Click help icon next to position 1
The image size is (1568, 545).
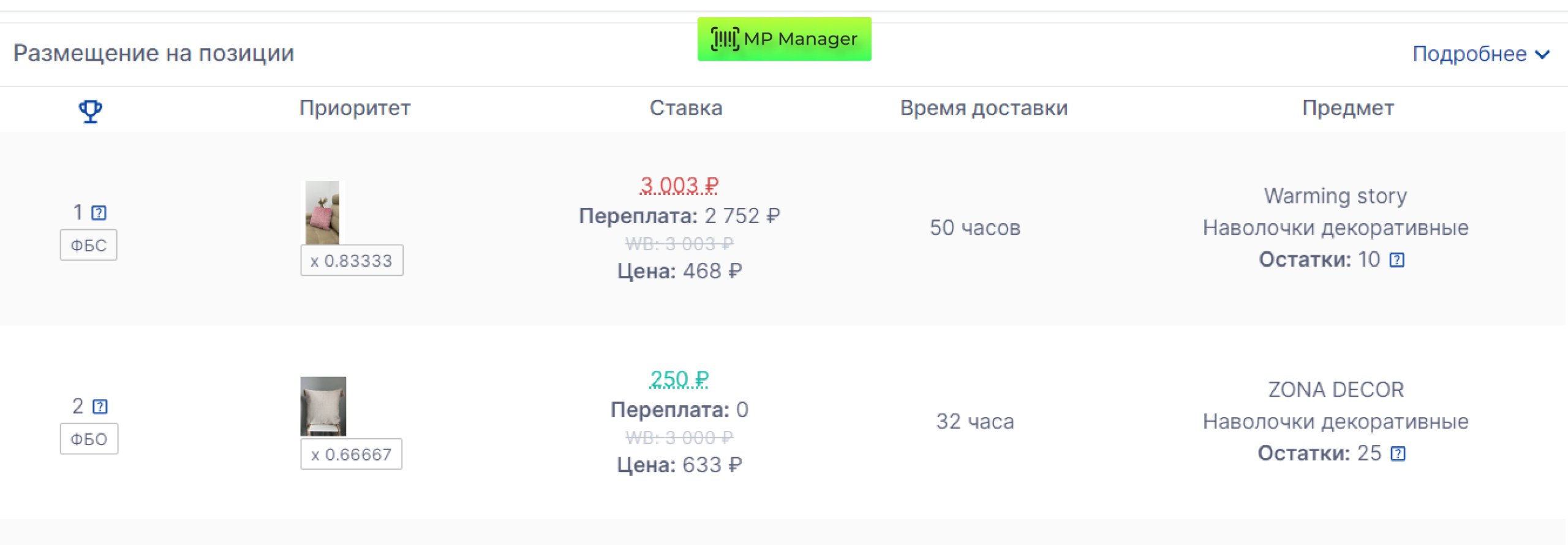pos(99,213)
